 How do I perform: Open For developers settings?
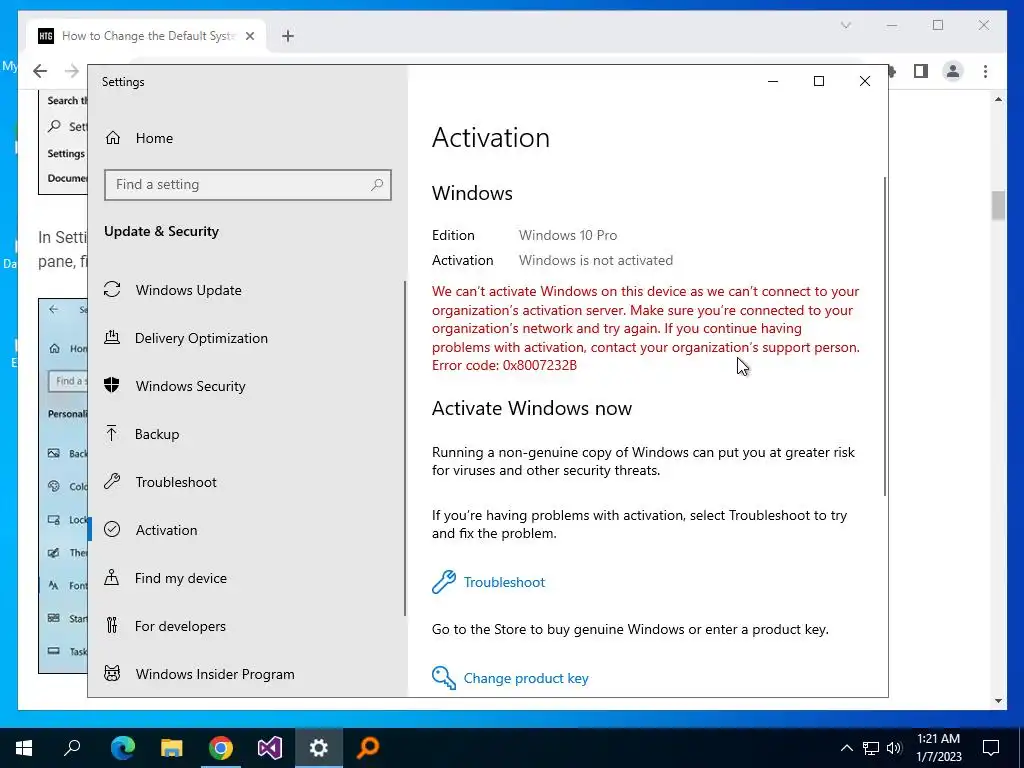[x=180, y=626]
